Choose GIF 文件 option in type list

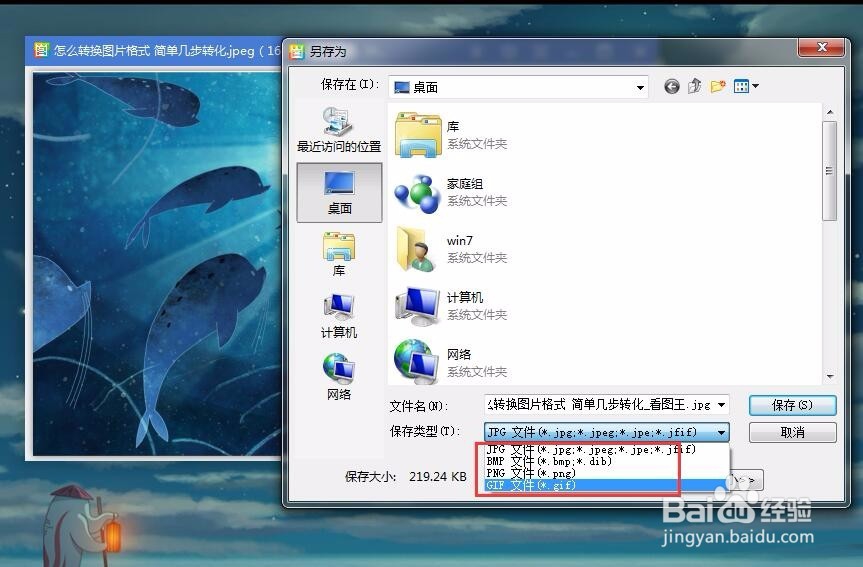[x=607, y=485]
